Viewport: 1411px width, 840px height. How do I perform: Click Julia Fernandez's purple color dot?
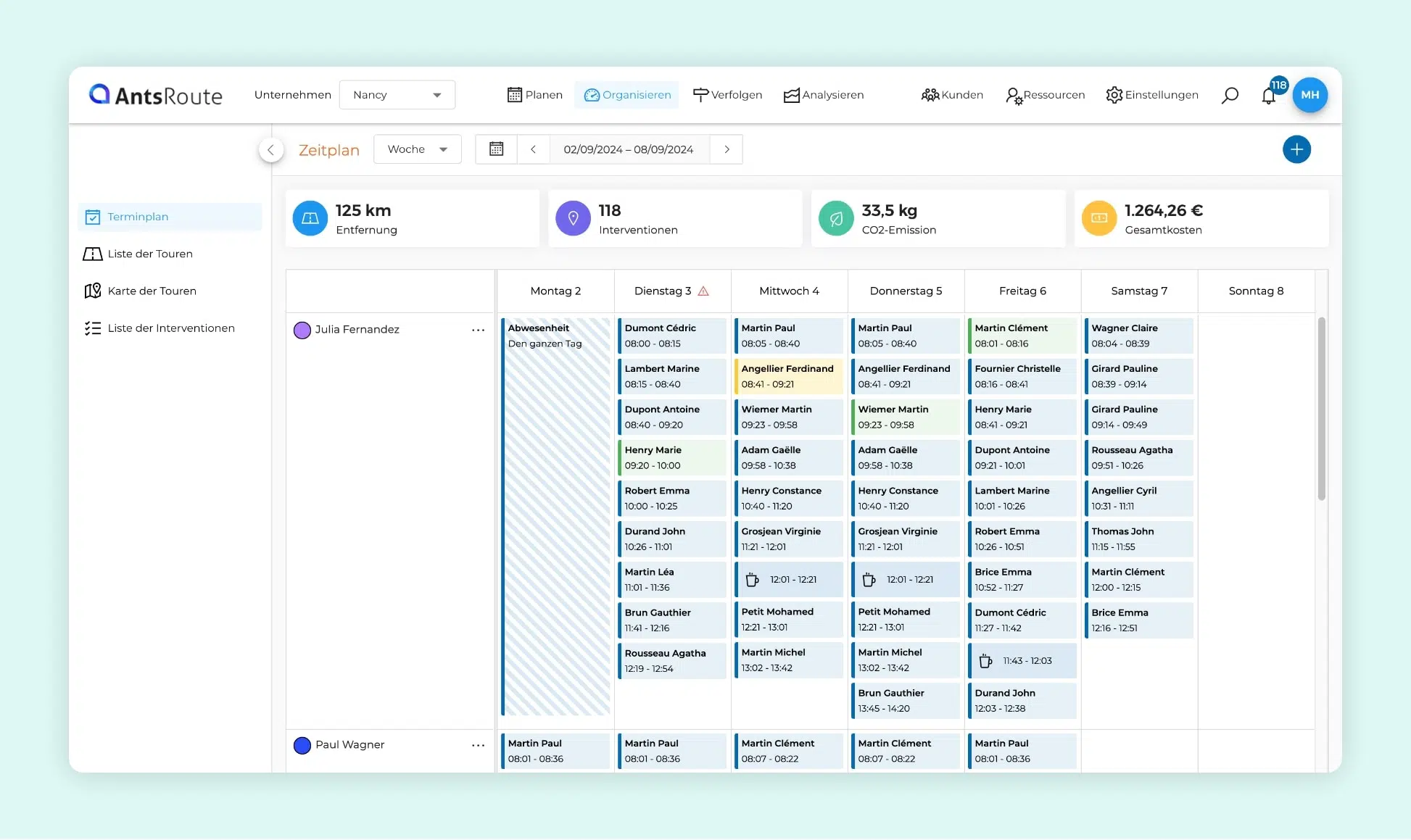[x=302, y=330]
